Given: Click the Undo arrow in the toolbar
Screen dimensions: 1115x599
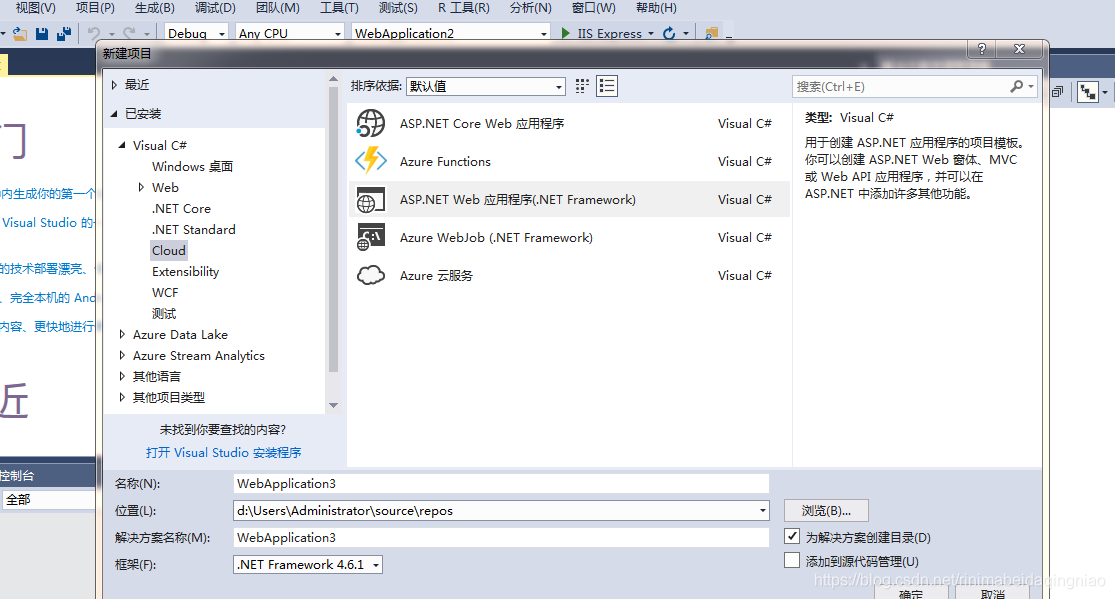Looking at the screenshot, I should point(93,33).
